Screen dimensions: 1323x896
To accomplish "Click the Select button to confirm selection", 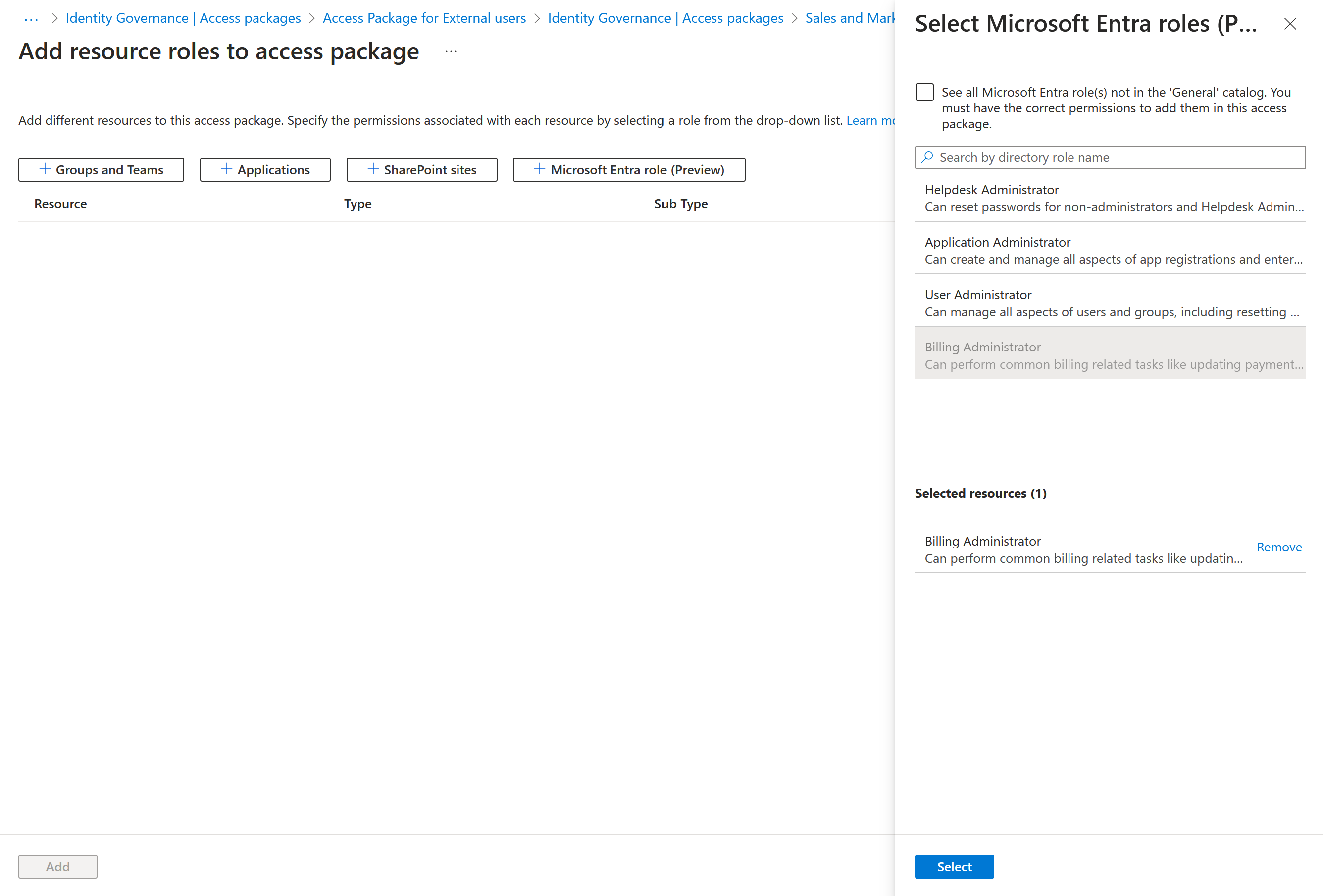I will 954,866.
